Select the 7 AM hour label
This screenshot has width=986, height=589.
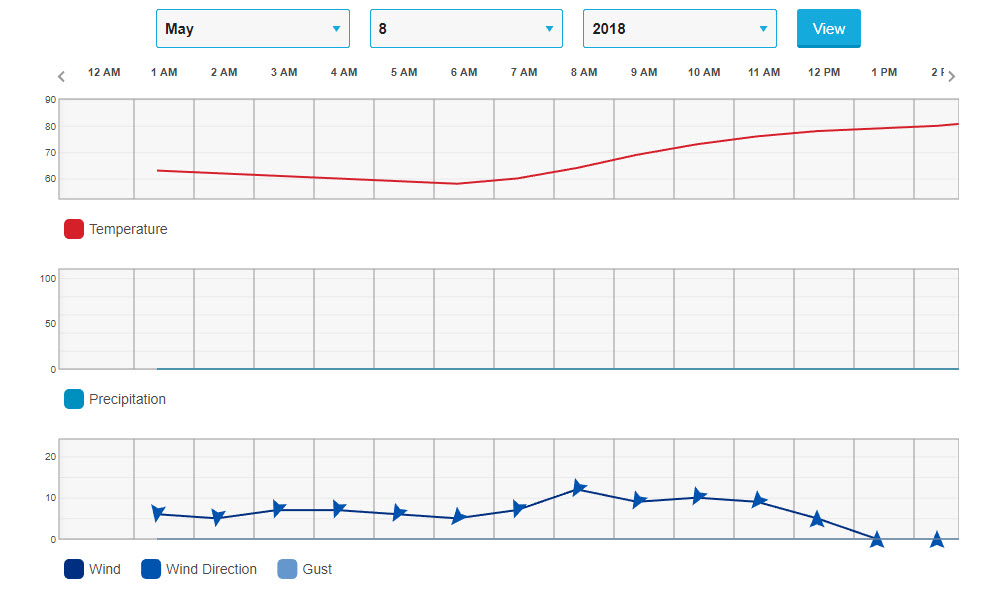pyautogui.click(x=524, y=73)
